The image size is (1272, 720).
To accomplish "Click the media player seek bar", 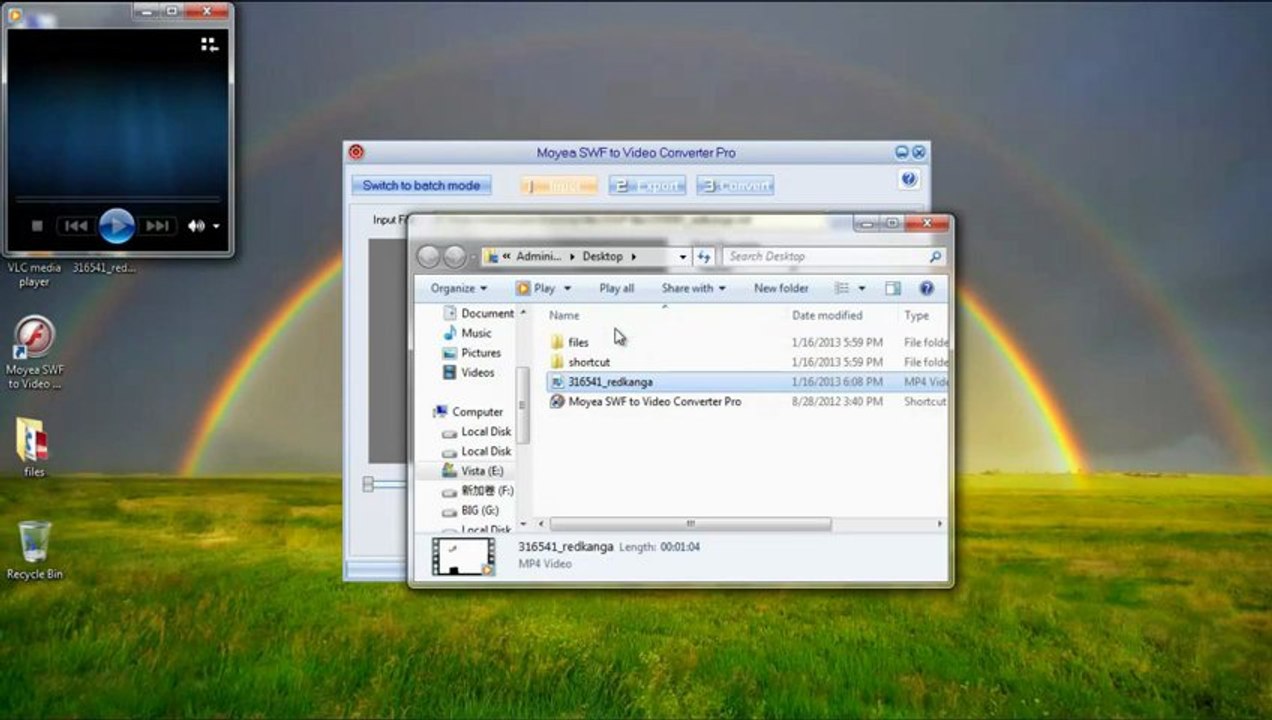I will 117,199.
